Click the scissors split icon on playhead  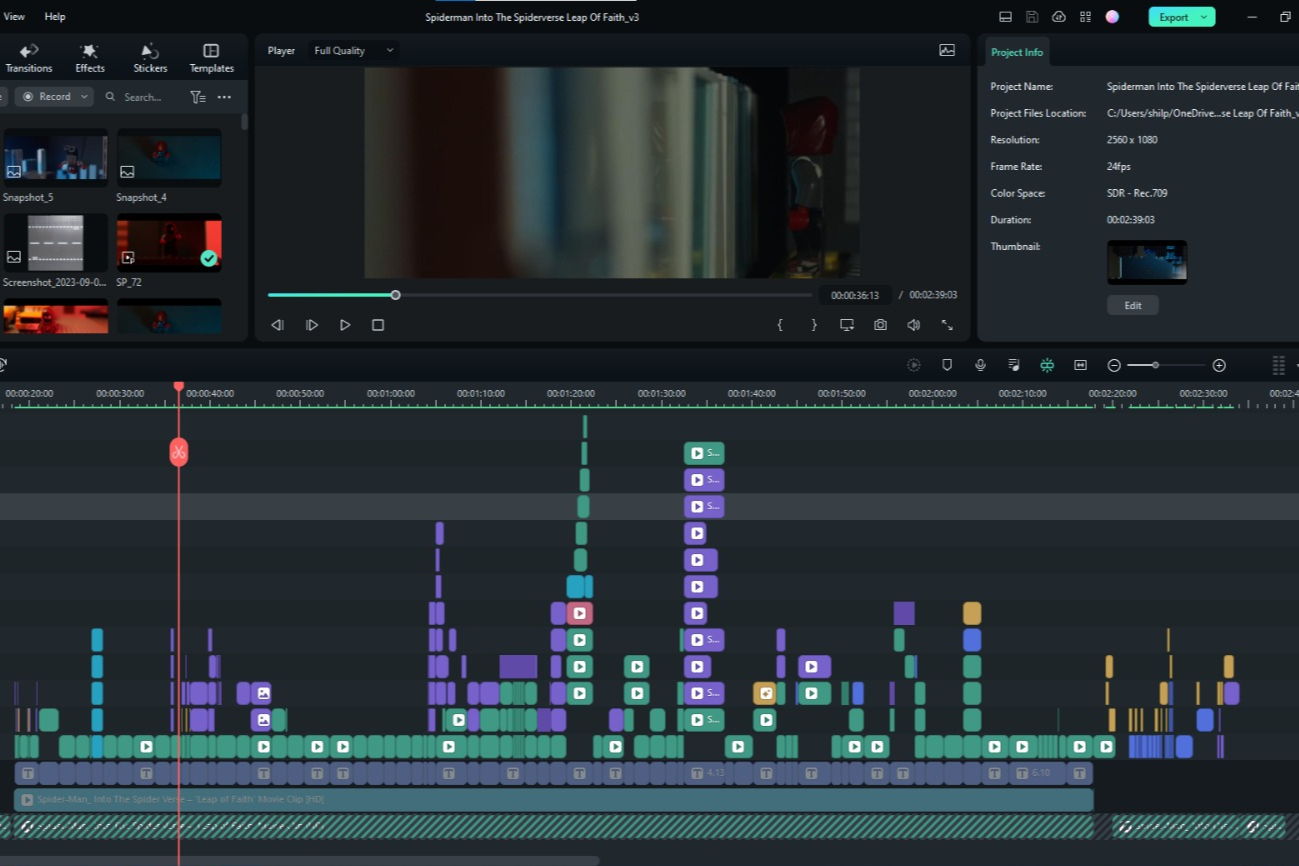click(178, 453)
